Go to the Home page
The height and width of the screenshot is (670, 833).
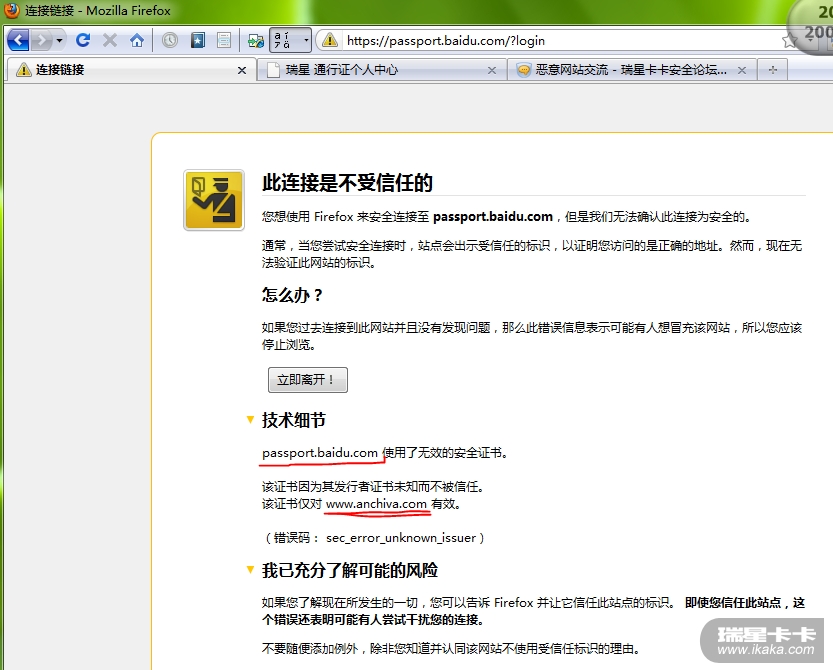coord(137,40)
